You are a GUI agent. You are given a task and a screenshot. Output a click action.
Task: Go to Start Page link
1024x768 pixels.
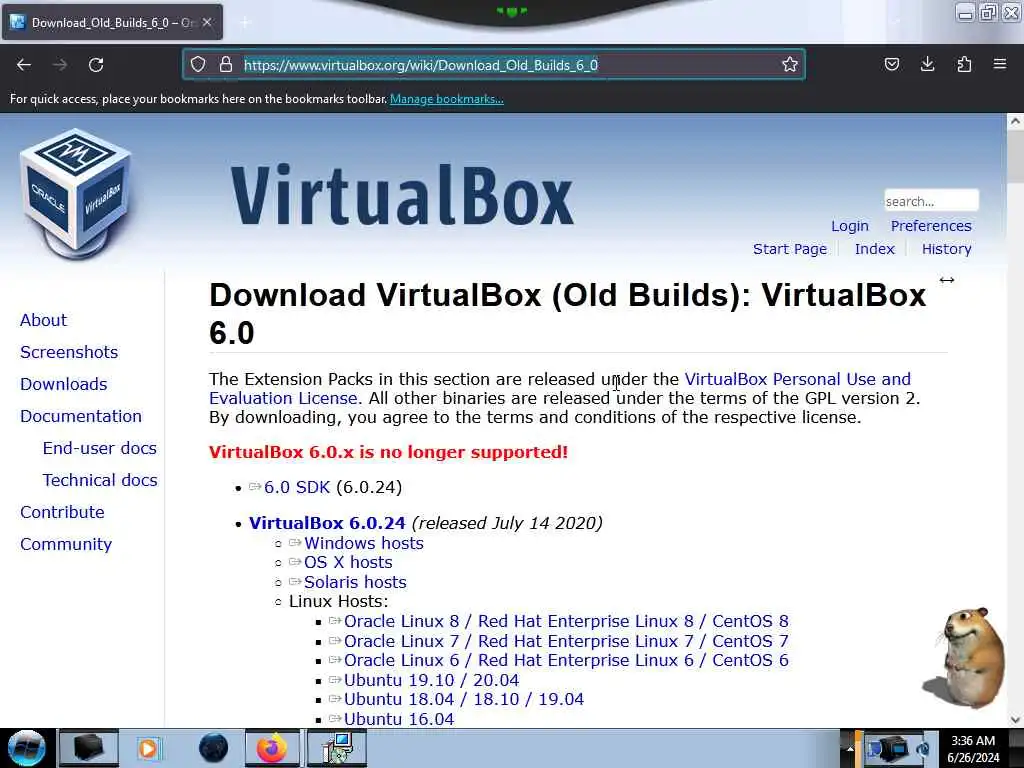coord(790,249)
